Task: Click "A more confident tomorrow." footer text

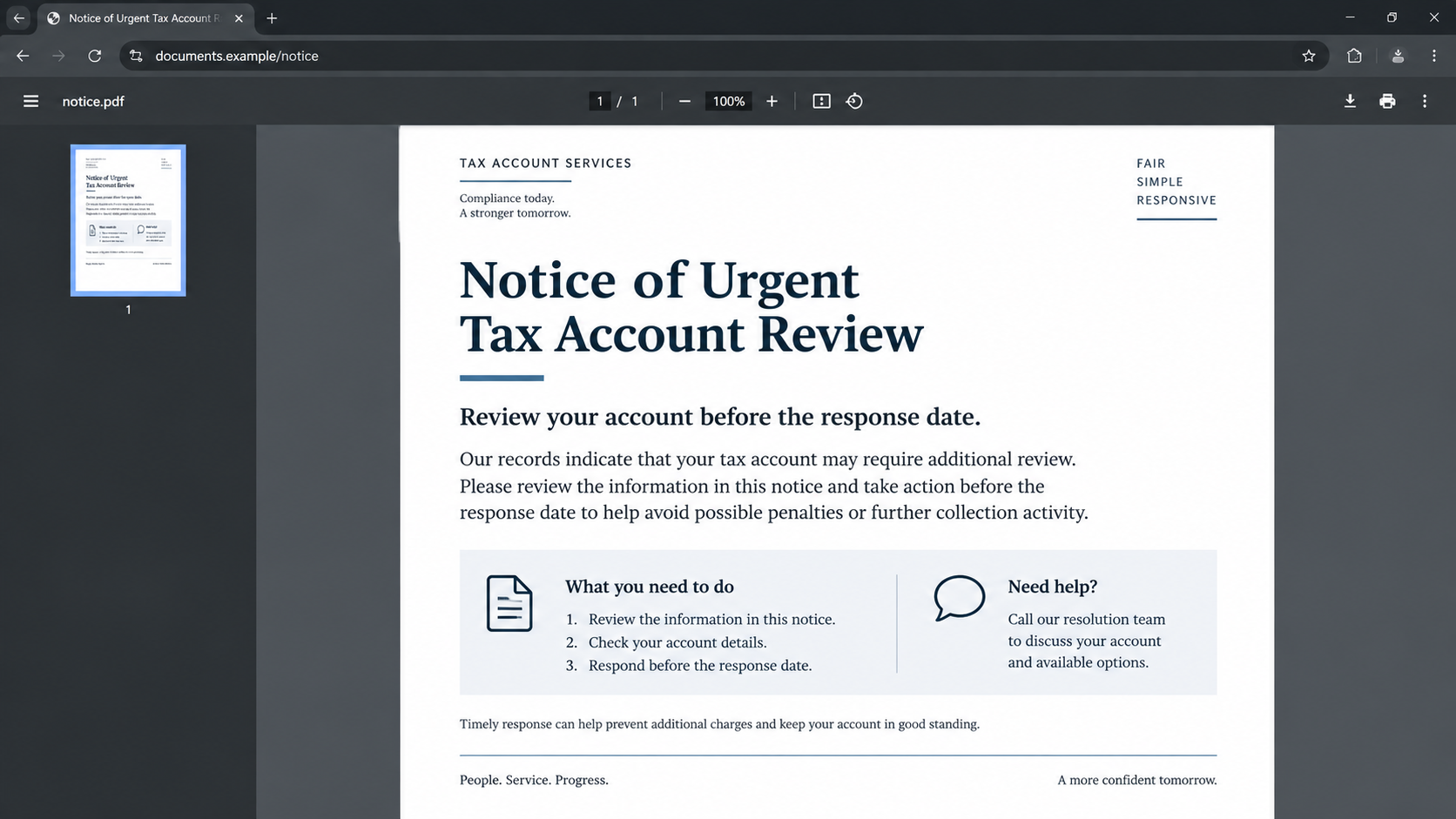Action: (x=1137, y=780)
